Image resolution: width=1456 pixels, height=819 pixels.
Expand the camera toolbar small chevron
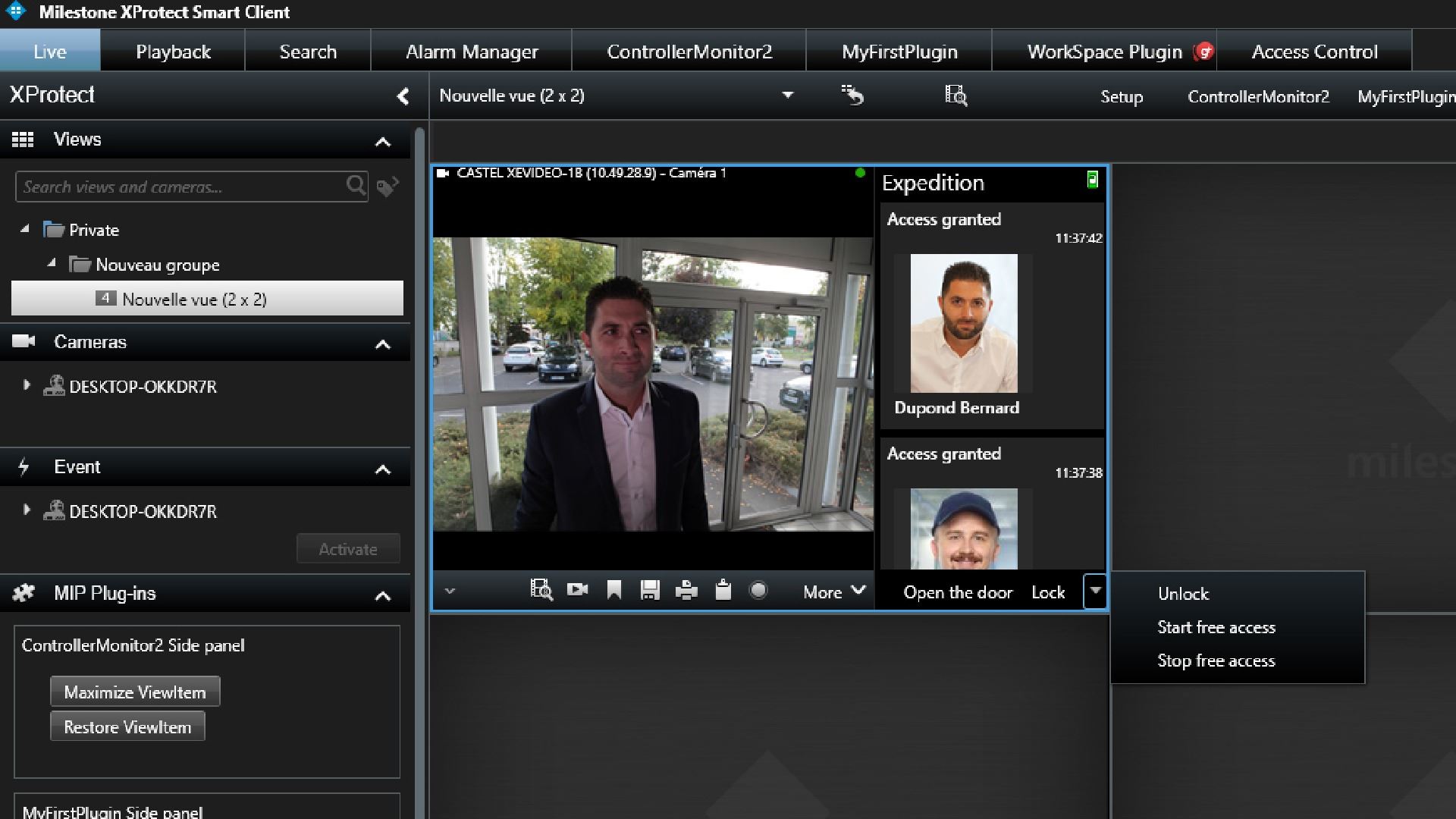(x=450, y=591)
